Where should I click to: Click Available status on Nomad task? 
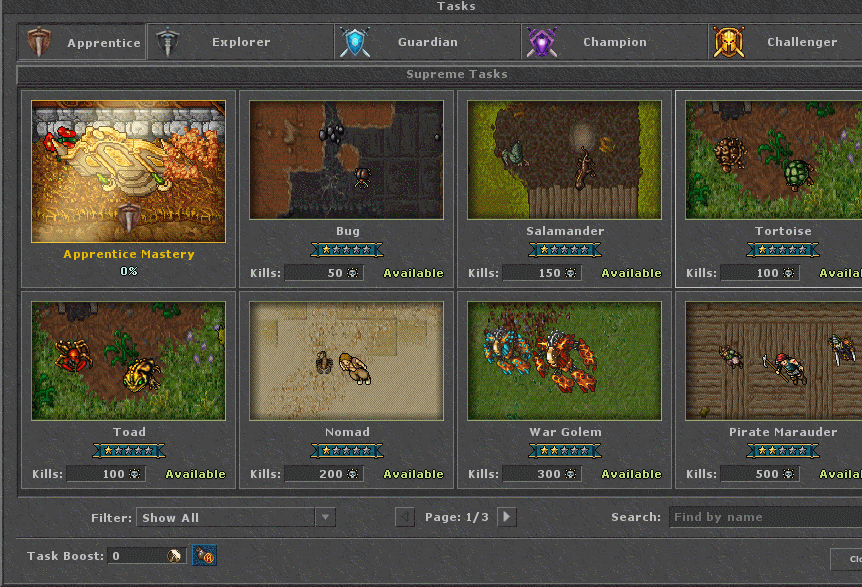coord(413,474)
